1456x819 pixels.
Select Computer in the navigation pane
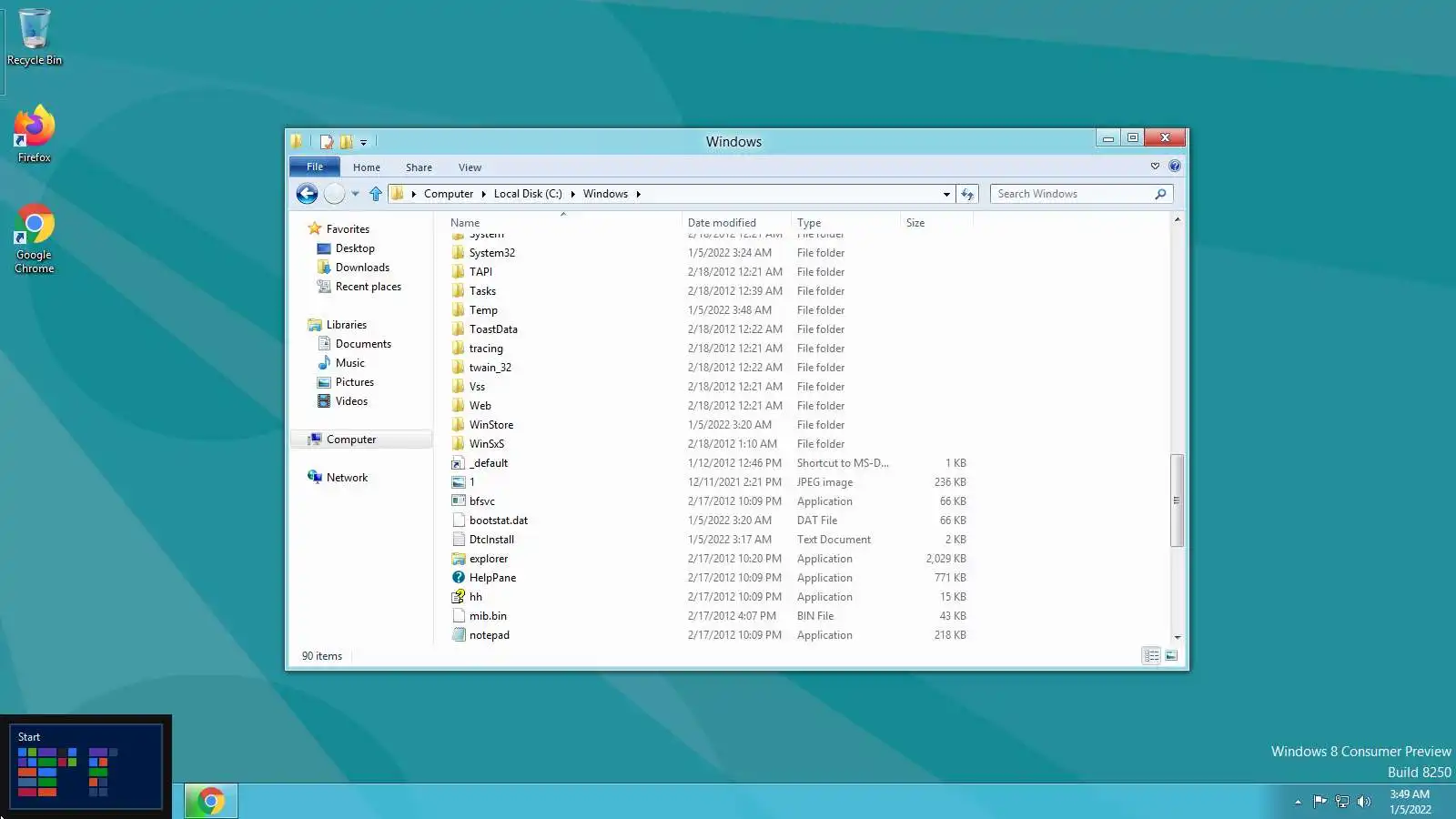(351, 440)
